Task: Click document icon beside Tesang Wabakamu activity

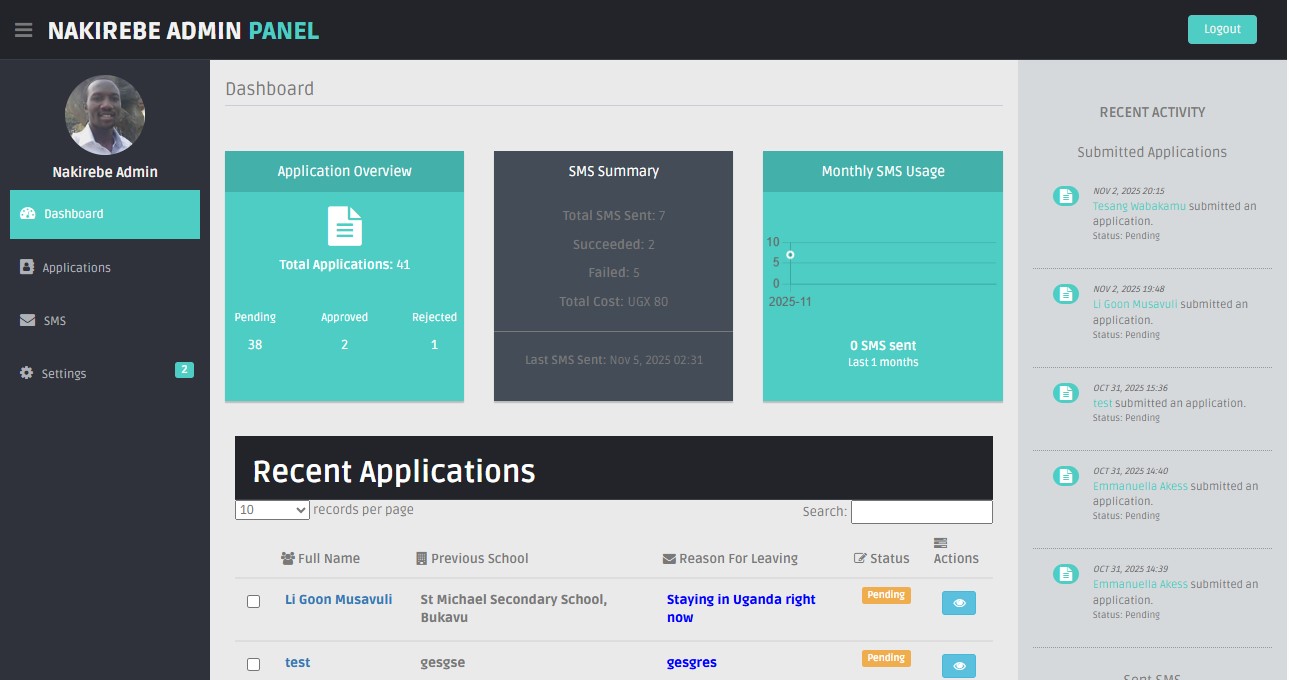Action: (1066, 196)
